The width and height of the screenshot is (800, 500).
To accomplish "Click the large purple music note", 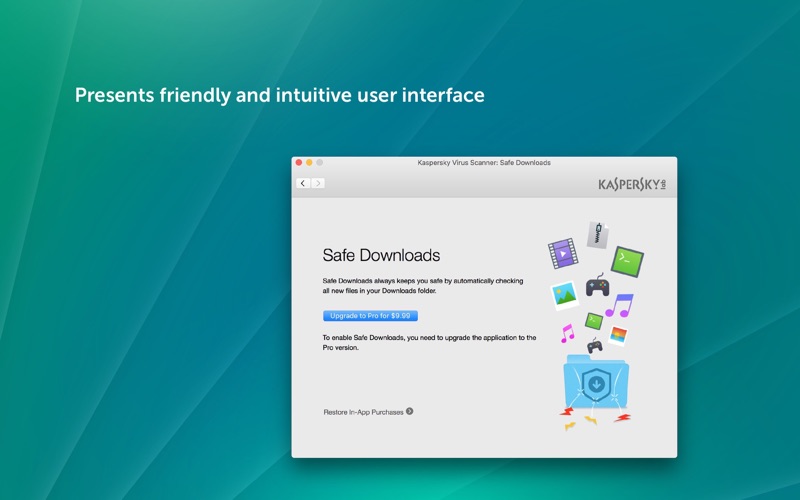I will [619, 305].
